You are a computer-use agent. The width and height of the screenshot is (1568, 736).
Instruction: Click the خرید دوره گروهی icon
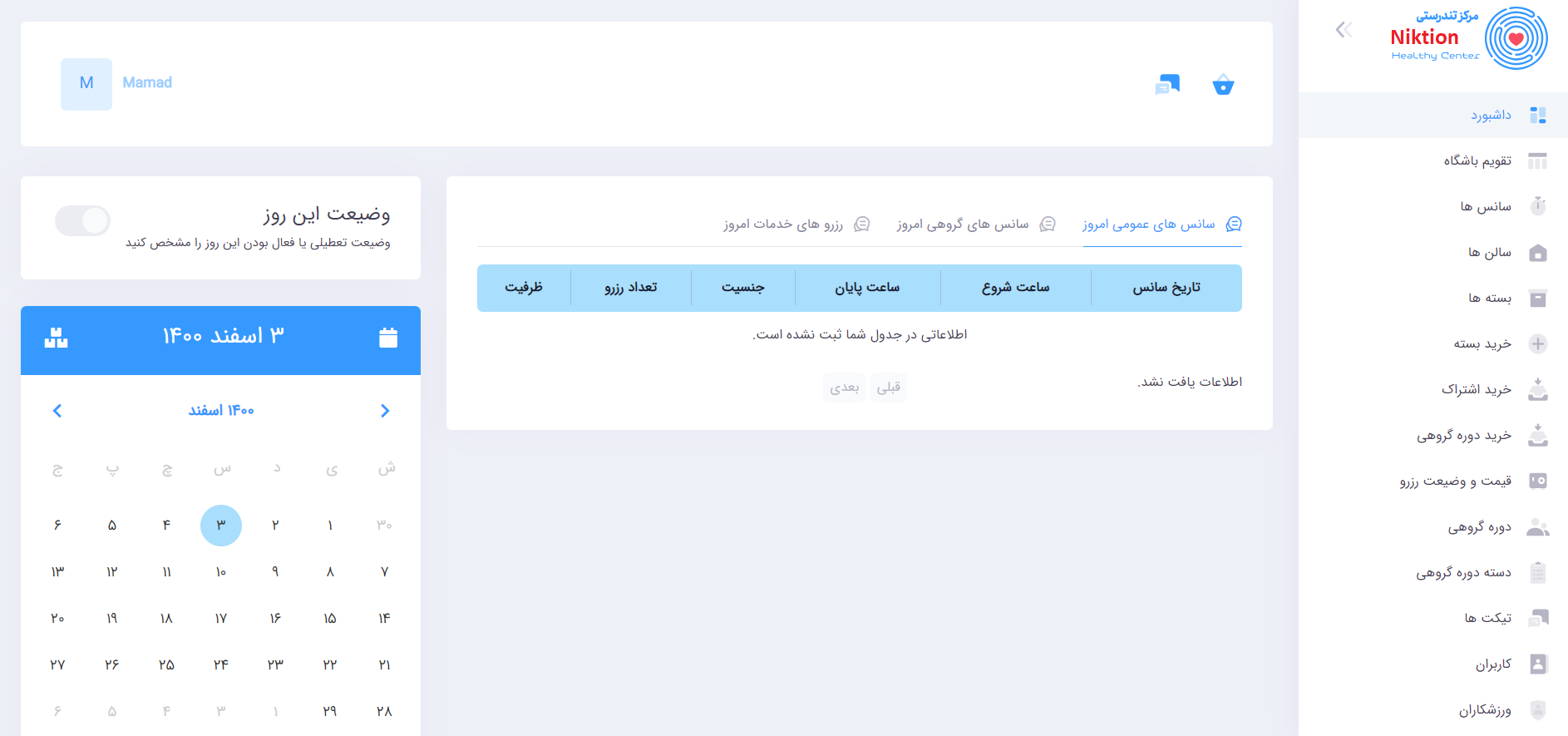[1538, 435]
